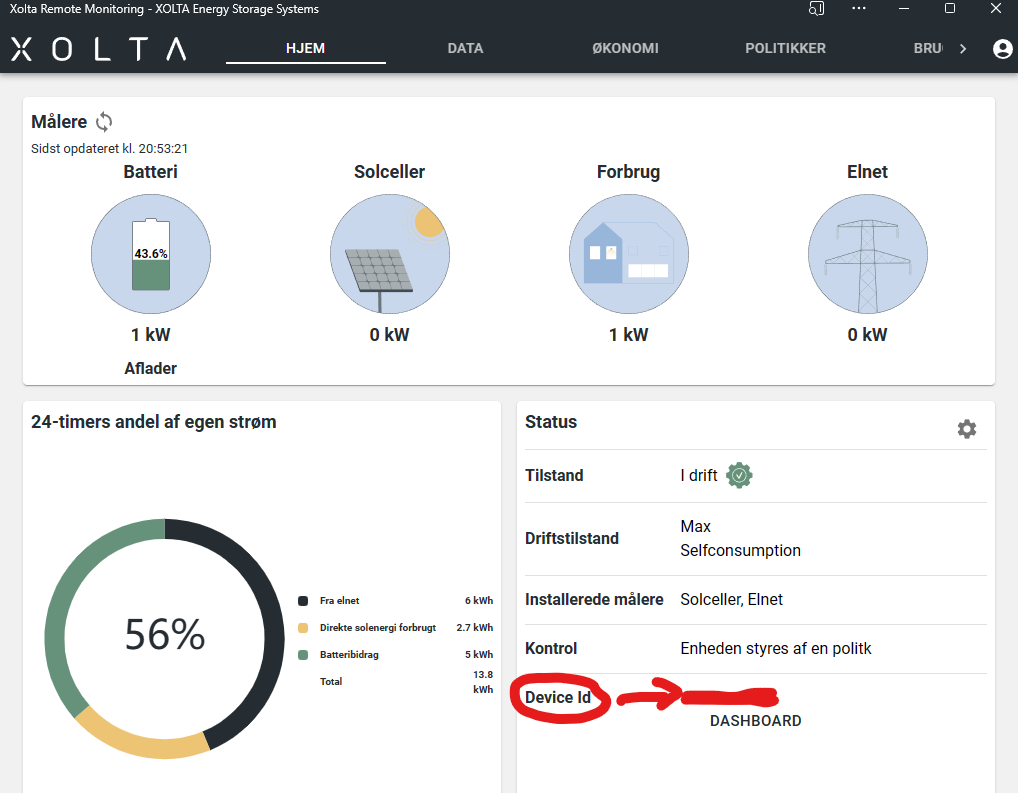Click 'Enheden styres af en politk' text
1018x793 pixels.
pyautogui.click(x=775, y=648)
